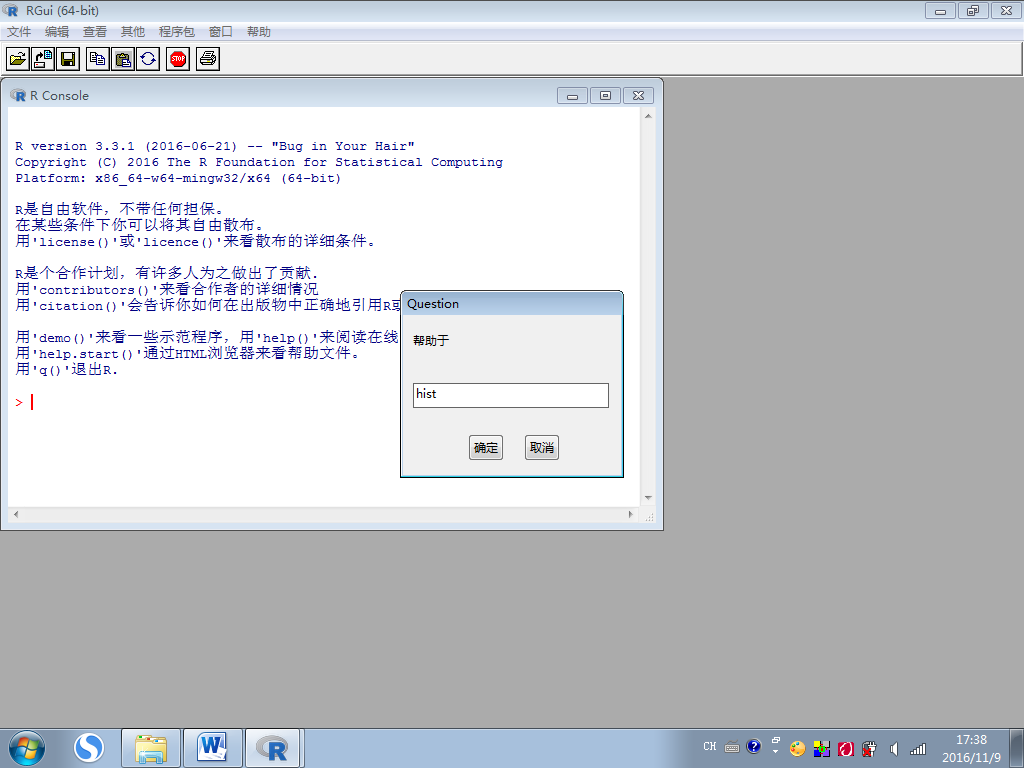Click the tray paint palette icon
1024x768 pixels.
(797, 749)
